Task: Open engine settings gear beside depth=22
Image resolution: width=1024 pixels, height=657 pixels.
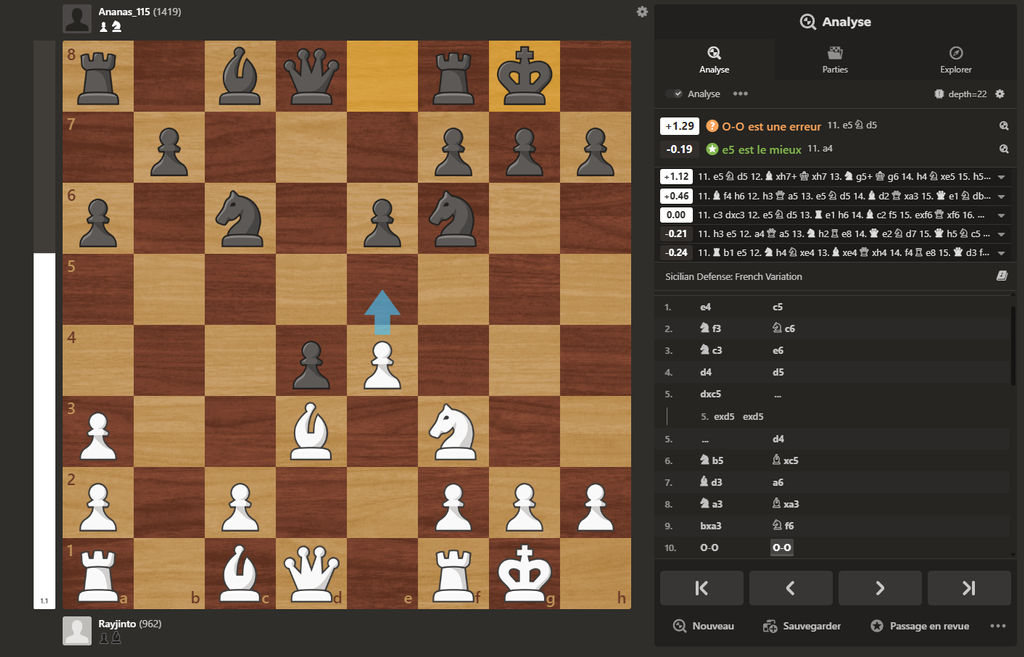Action: pos(999,94)
